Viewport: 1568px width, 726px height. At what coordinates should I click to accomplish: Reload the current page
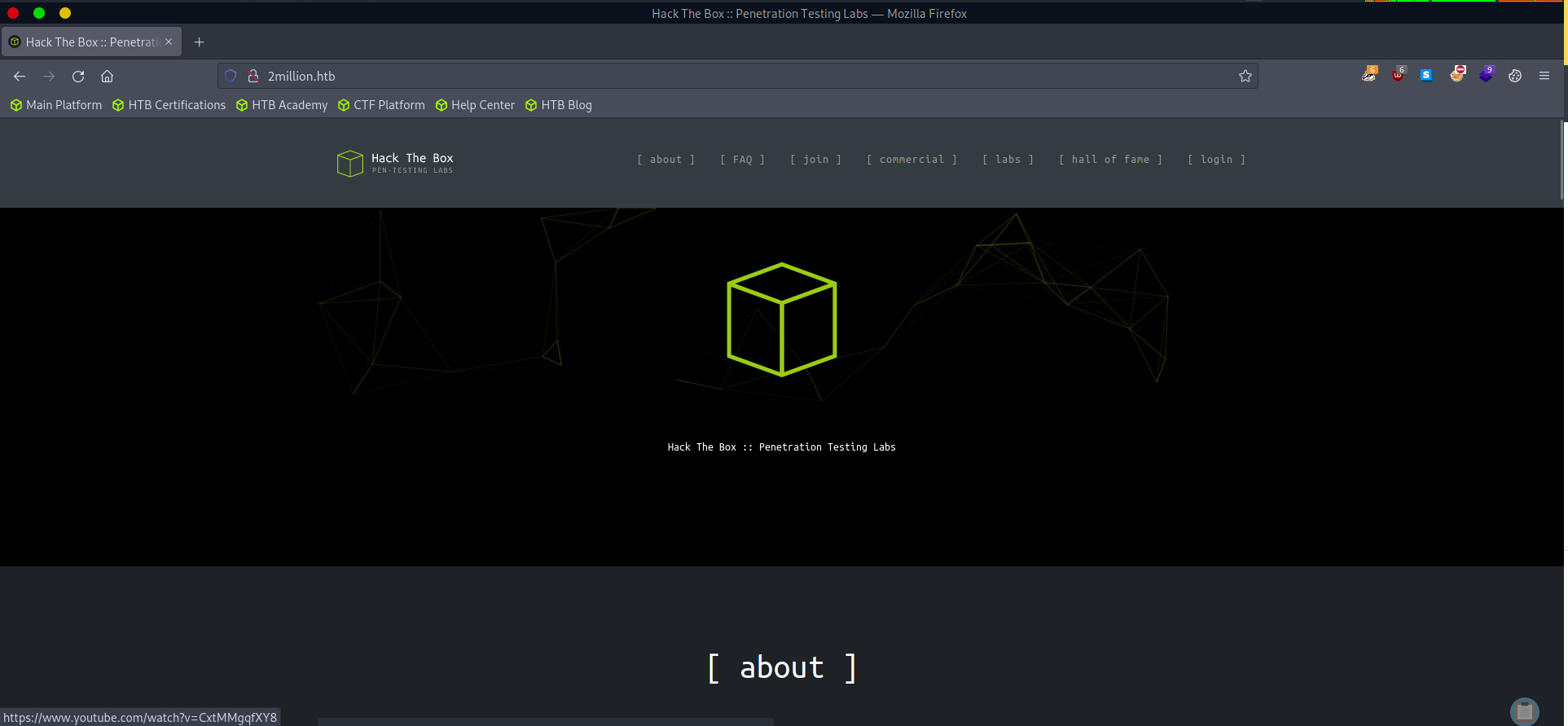pos(78,76)
